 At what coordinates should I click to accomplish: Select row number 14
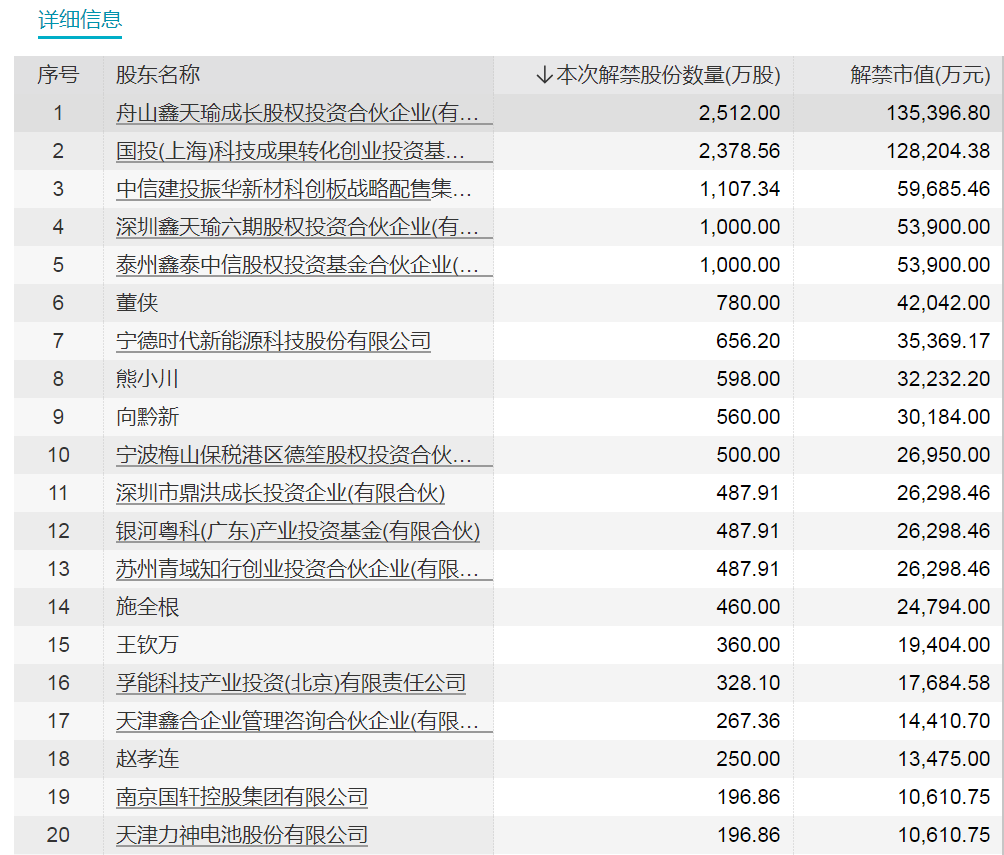58,607
